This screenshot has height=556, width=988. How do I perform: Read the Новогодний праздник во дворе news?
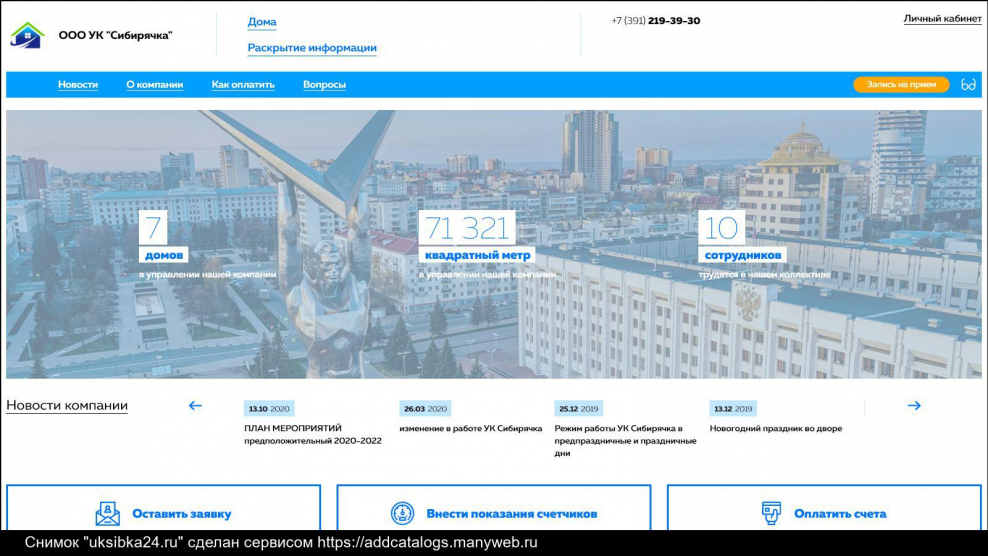coord(775,428)
